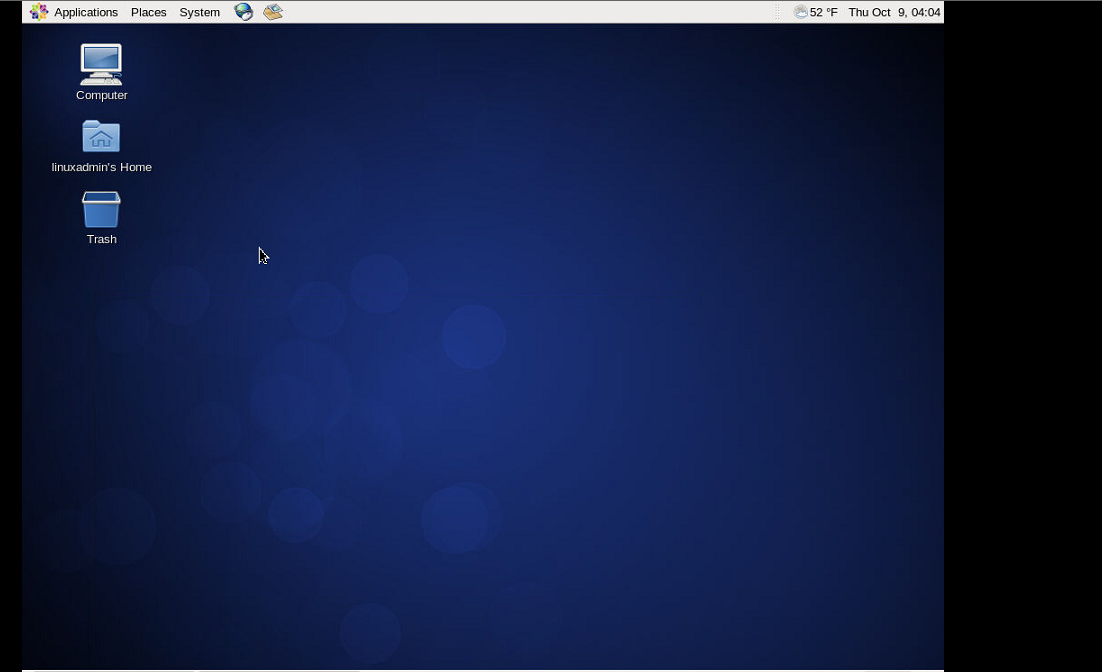This screenshot has height=672, width=1102.
Task: Open the Applications menu
Action: point(86,12)
